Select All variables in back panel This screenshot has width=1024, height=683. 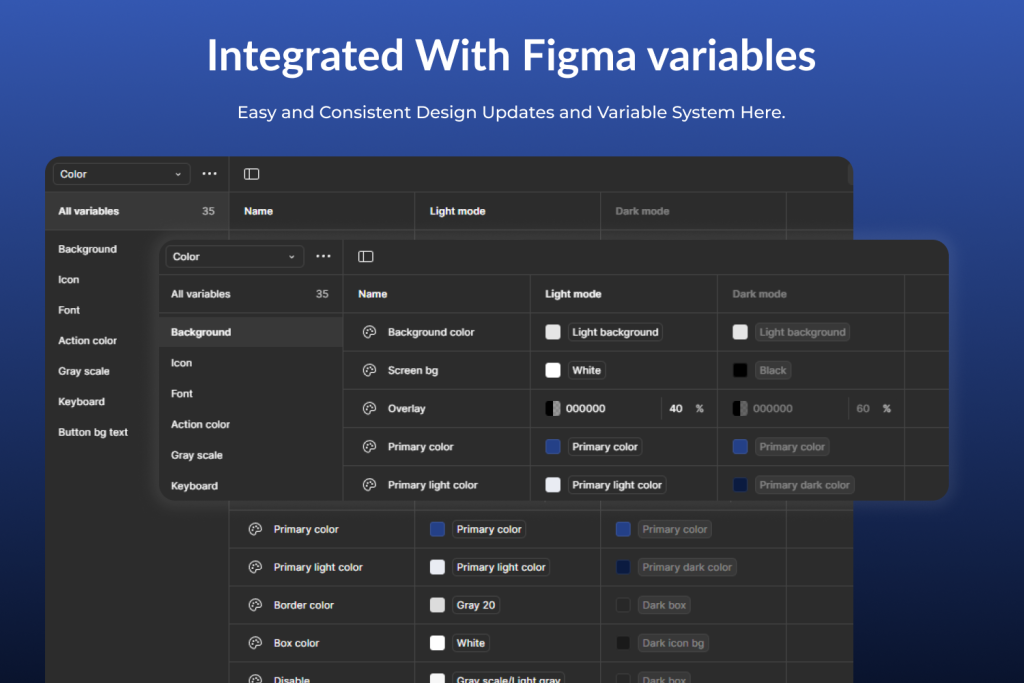(137, 211)
